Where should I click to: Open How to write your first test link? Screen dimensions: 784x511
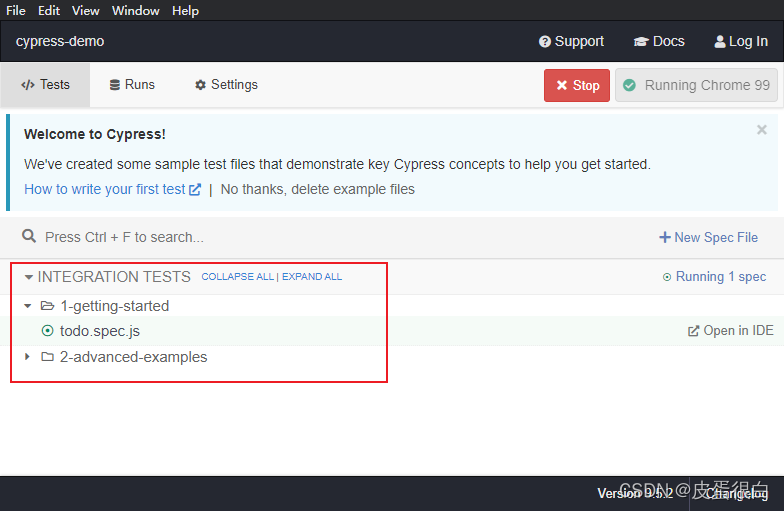(112, 189)
